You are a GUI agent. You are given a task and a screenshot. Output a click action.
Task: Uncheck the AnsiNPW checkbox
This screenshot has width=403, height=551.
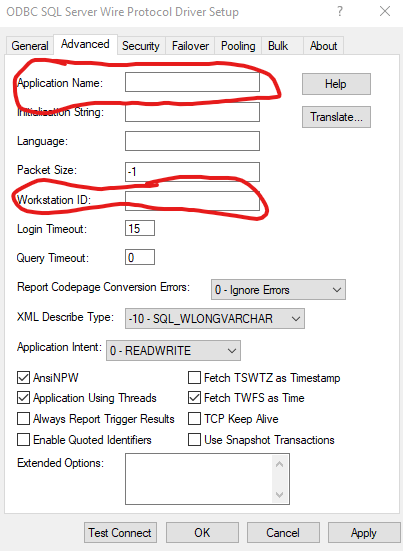(24, 378)
